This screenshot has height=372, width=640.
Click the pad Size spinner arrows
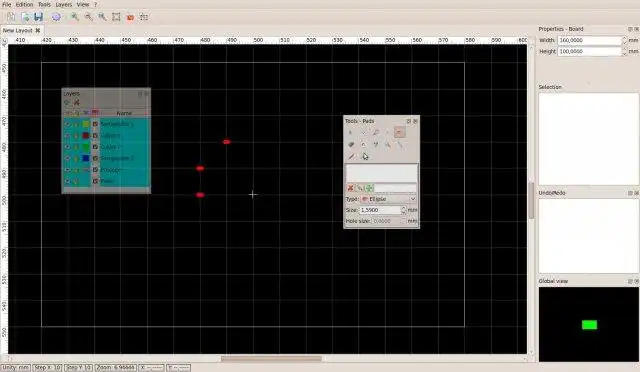(x=403, y=210)
